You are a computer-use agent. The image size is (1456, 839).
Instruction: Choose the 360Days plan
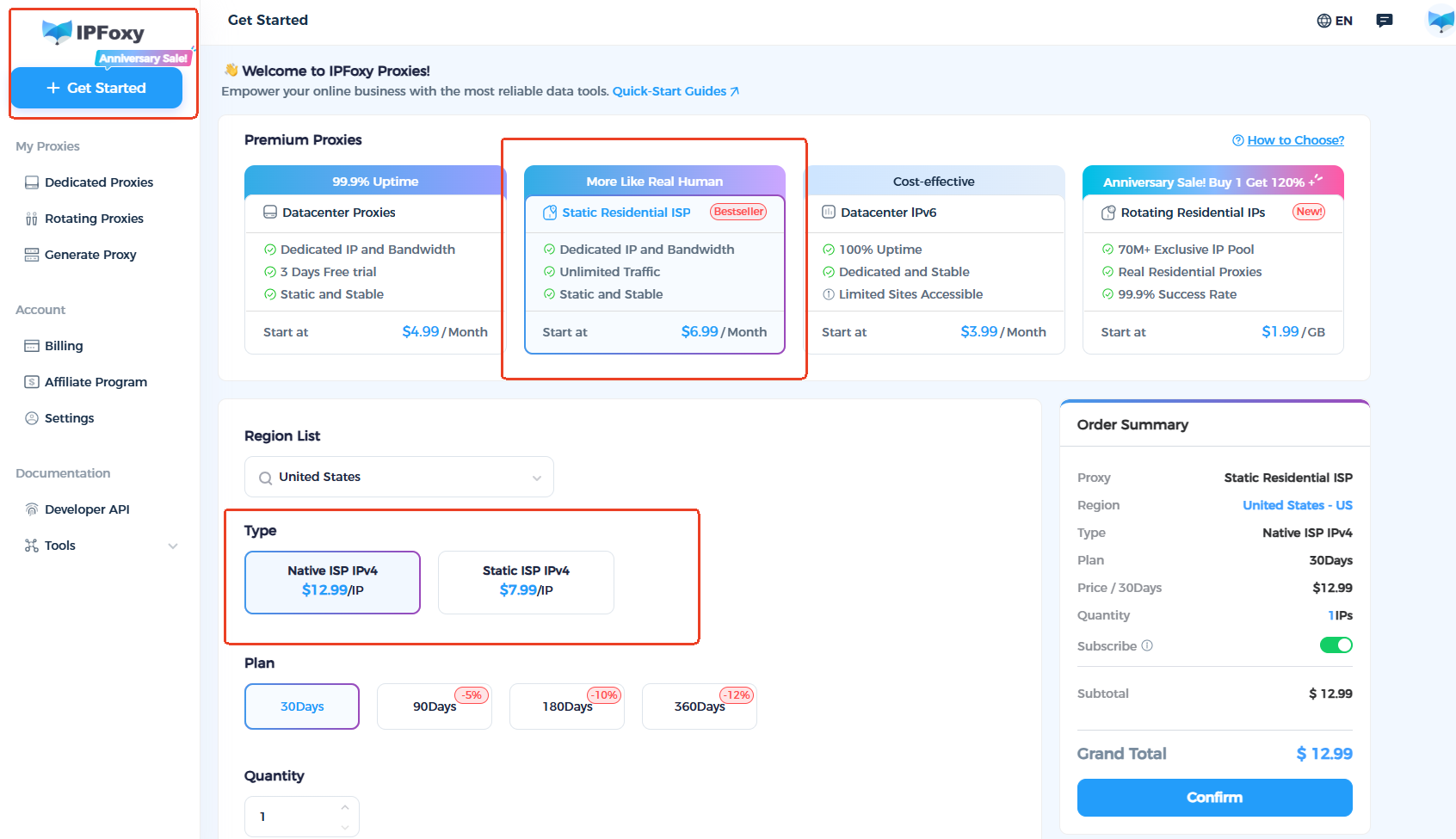[700, 706]
